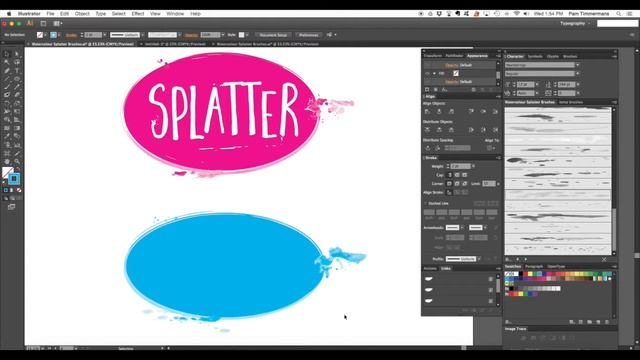Viewport: 640px width, 360px height.
Task: Choose Round Join corner in Stroke panel
Action: [457, 184]
